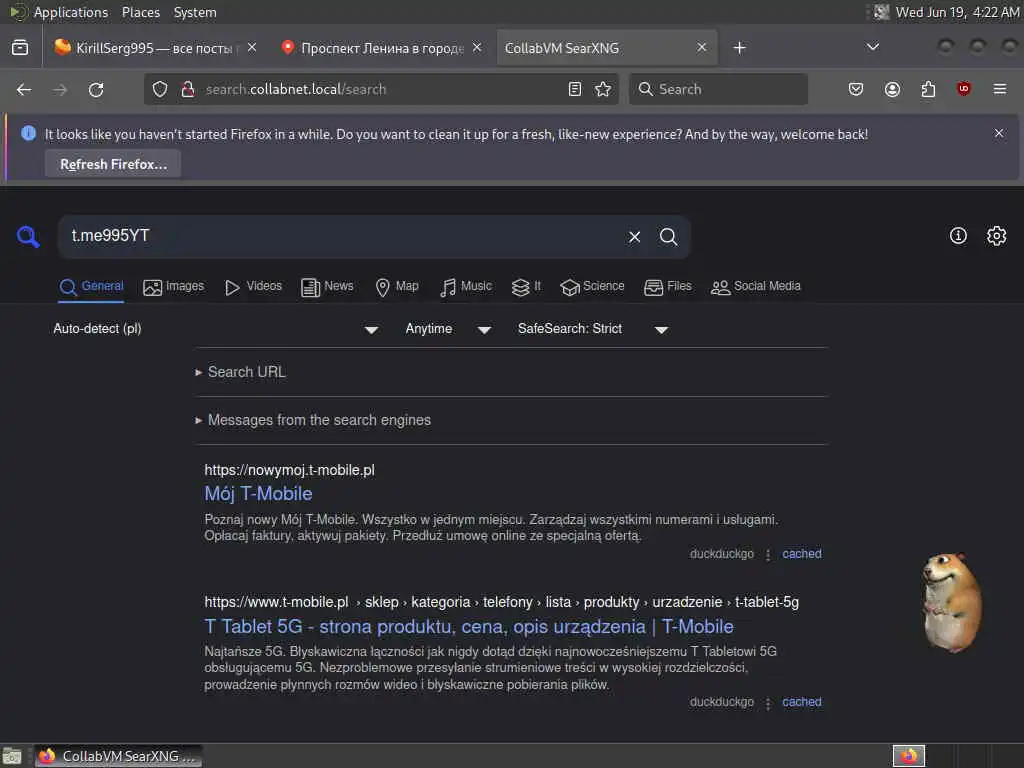Click the Wed Jun 19 clock
The height and width of the screenshot is (768, 1024).
957,12
